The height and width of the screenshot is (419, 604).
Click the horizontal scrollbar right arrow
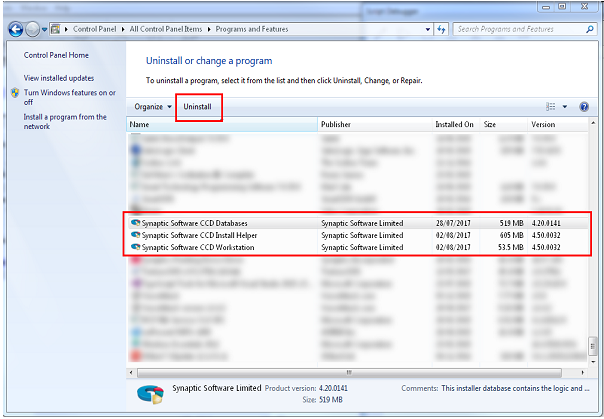tap(583, 372)
